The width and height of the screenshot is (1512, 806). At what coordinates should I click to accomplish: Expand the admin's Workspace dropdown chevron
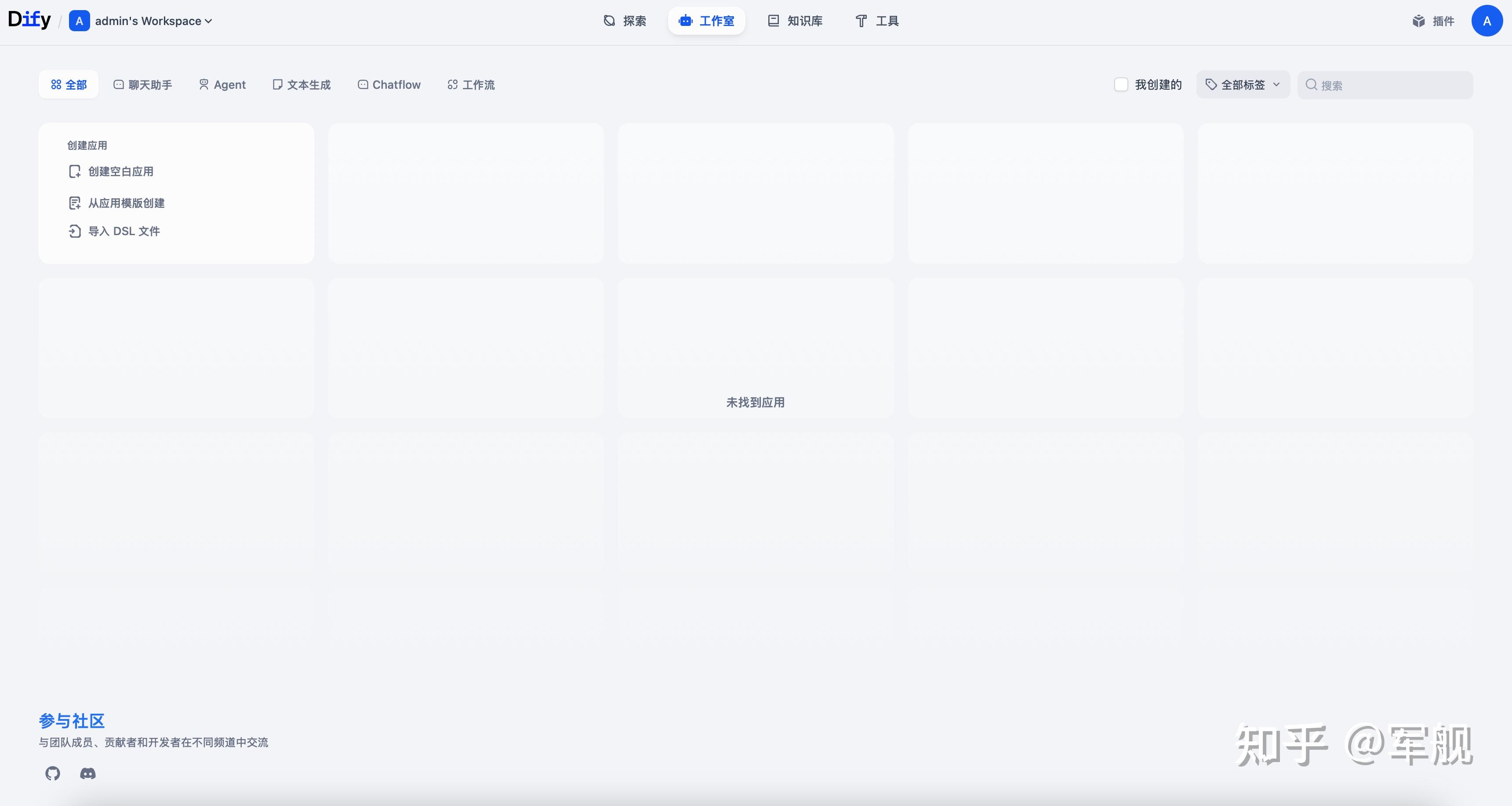208,21
